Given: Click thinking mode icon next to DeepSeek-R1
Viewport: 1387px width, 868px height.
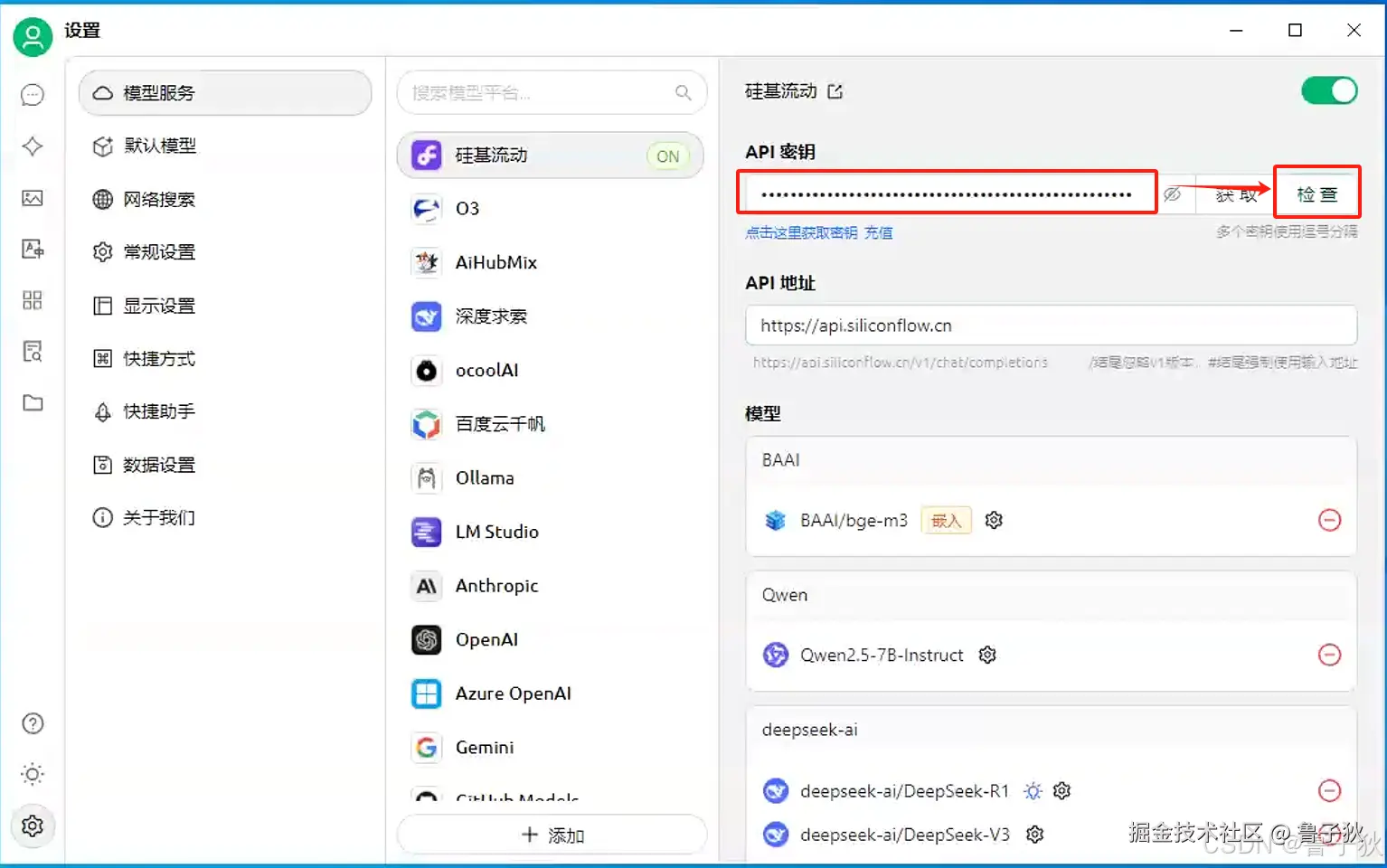Looking at the screenshot, I should point(1033,790).
